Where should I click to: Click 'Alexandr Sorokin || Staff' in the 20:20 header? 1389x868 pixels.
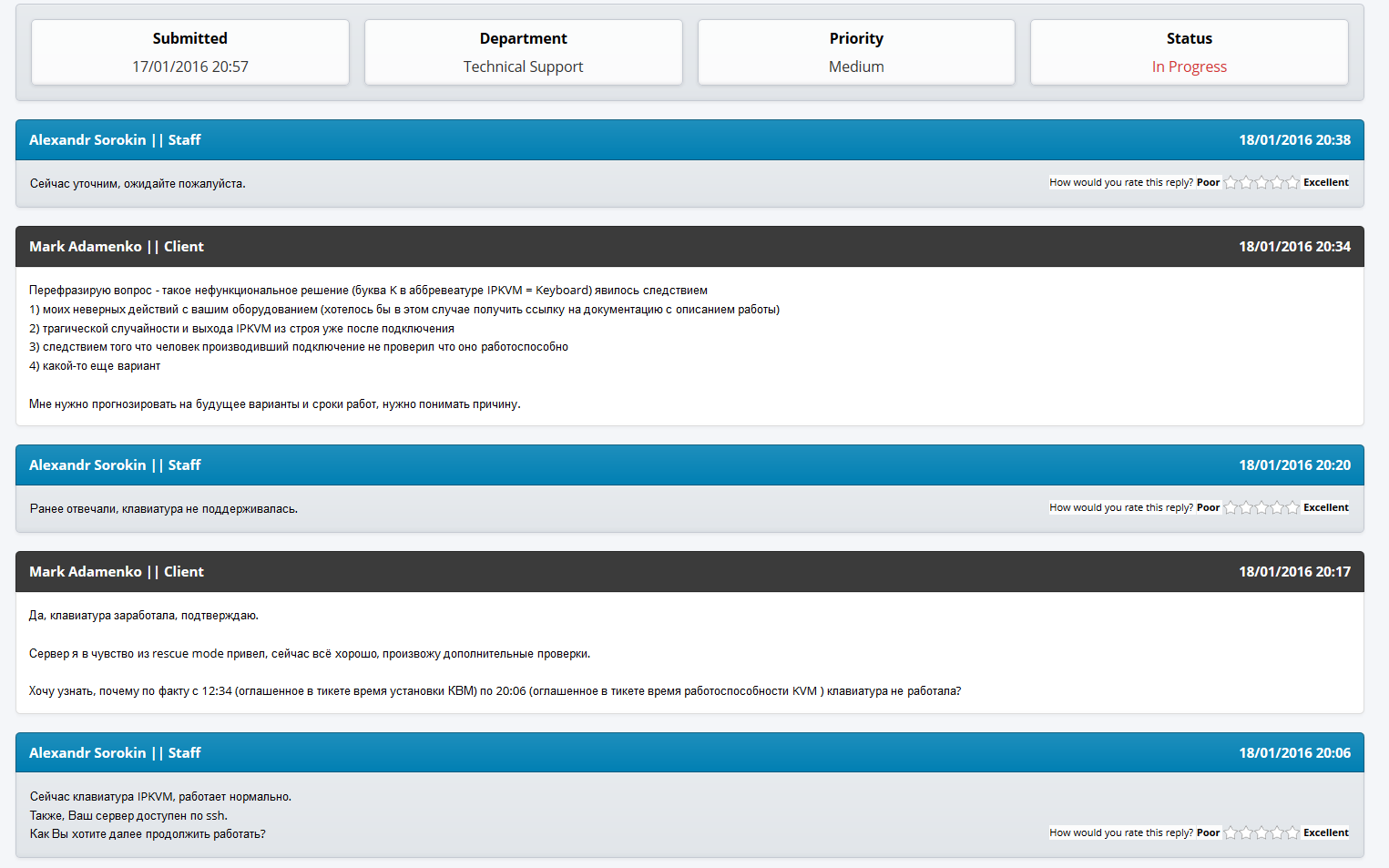point(115,465)
